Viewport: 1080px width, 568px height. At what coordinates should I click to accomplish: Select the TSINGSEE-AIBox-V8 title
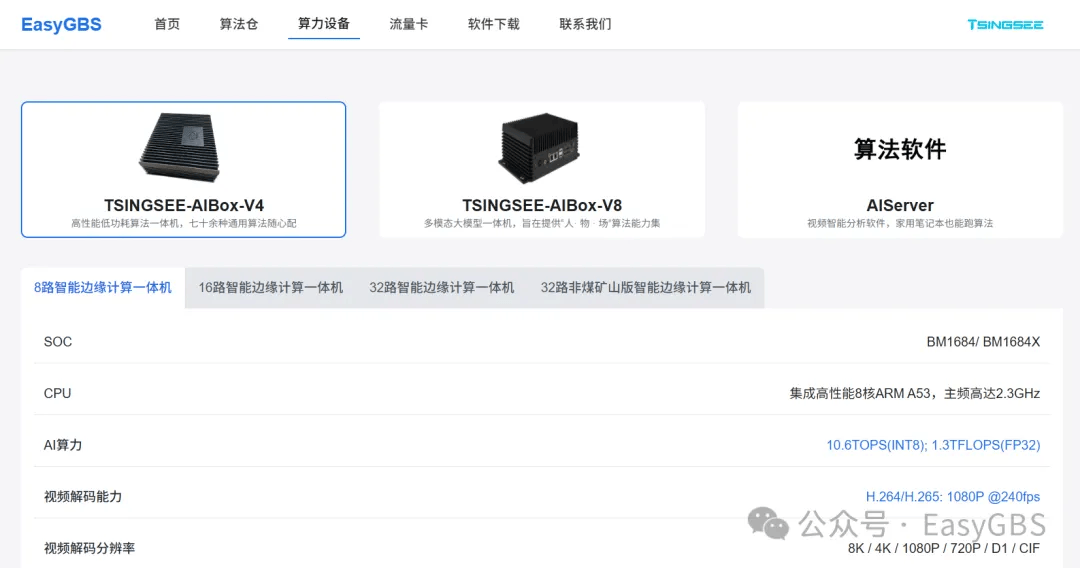(542, 205)
